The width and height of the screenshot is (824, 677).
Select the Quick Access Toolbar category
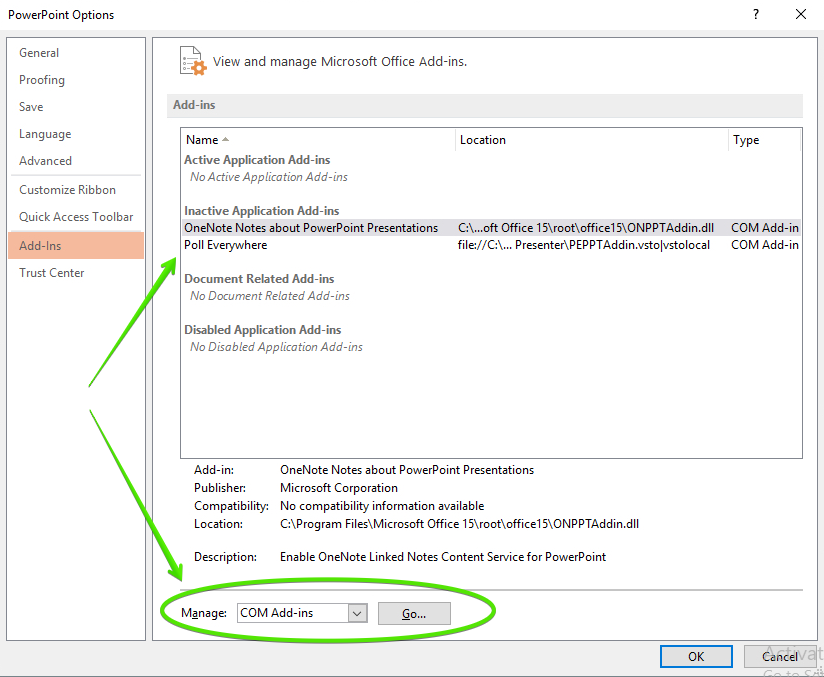(76, 217)
